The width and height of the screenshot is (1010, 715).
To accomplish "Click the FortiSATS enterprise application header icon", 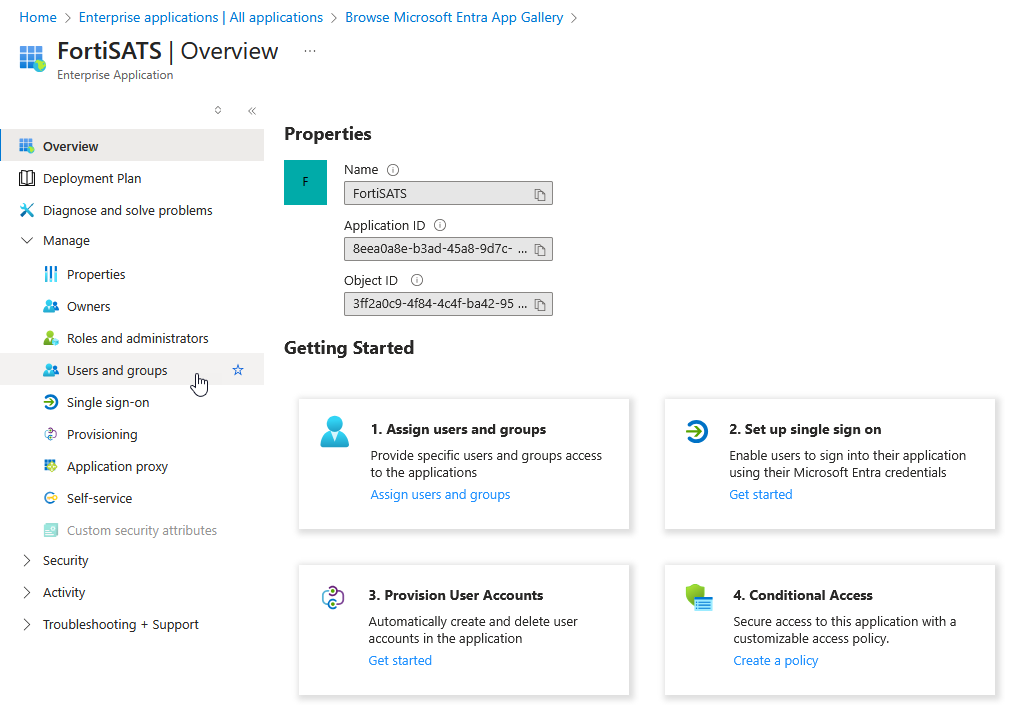I will pos(32,58).
